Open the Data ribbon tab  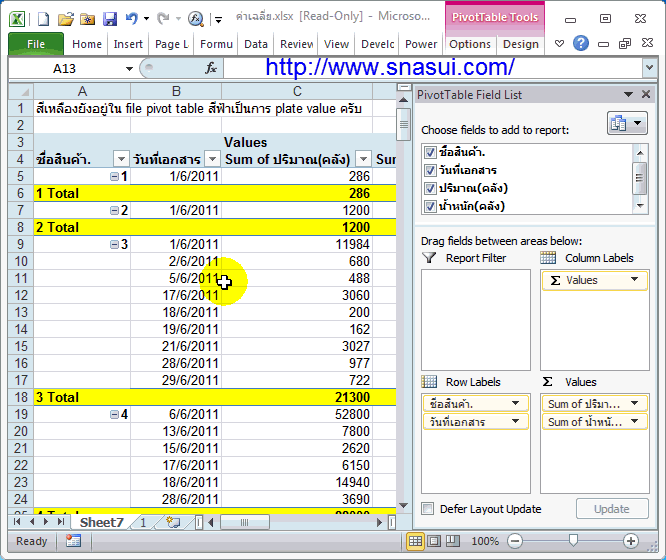[256, 44]
